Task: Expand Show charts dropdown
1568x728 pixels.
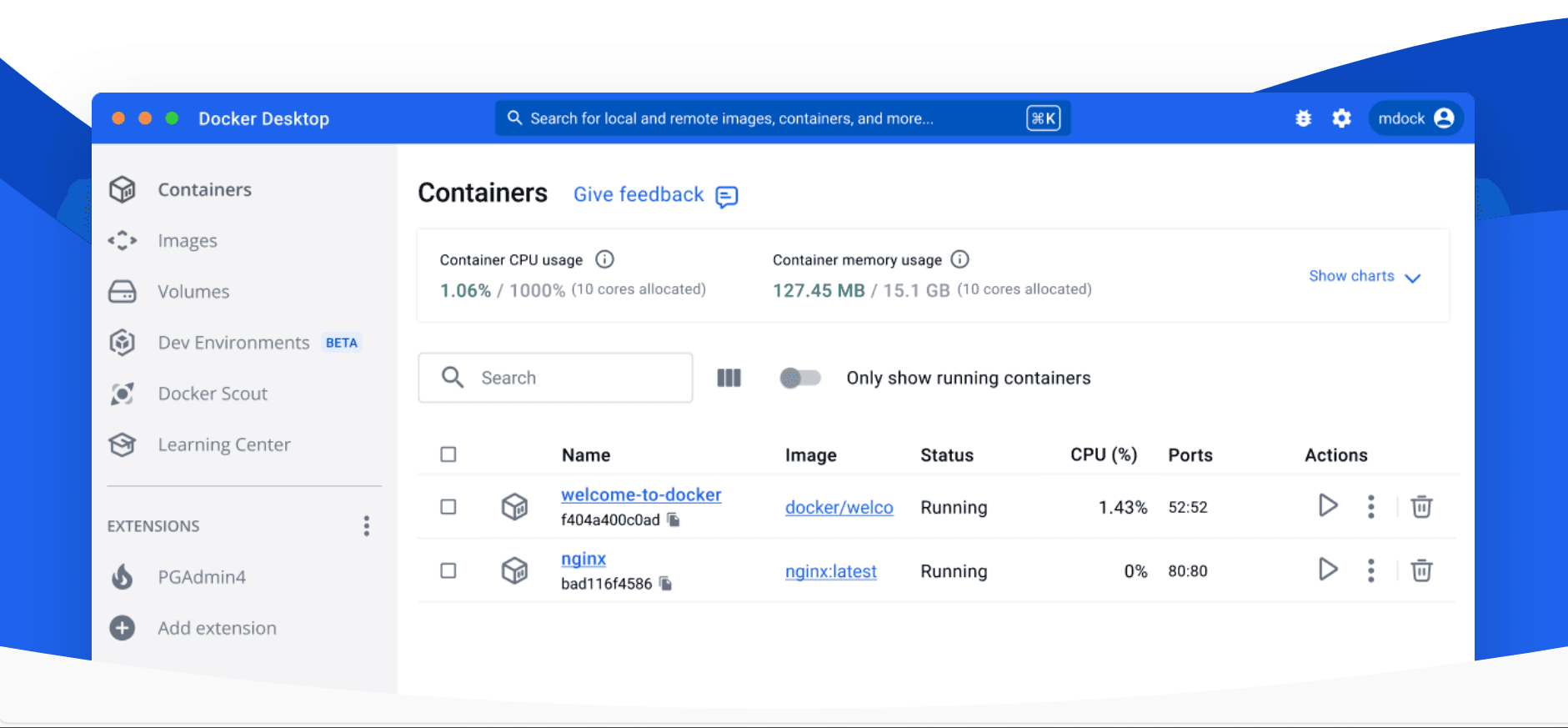Action: [x=1365, y=276]
